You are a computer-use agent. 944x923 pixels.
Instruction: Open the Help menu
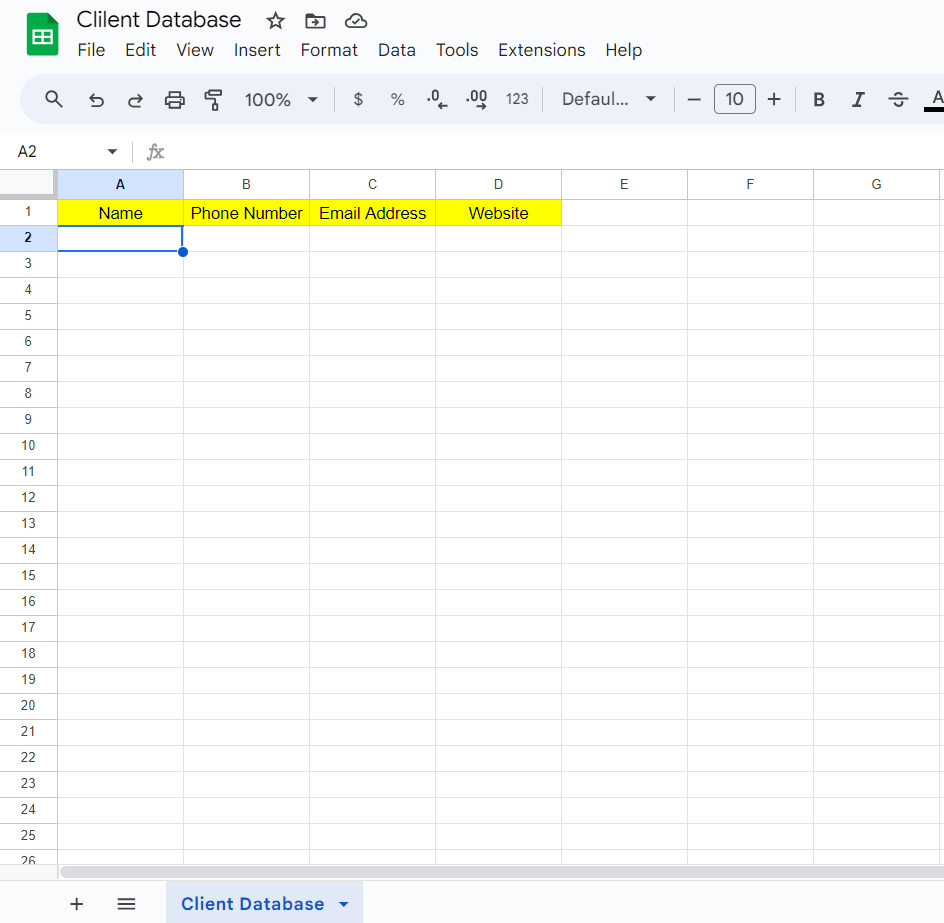pyautogui.click(x=624, y=50)
